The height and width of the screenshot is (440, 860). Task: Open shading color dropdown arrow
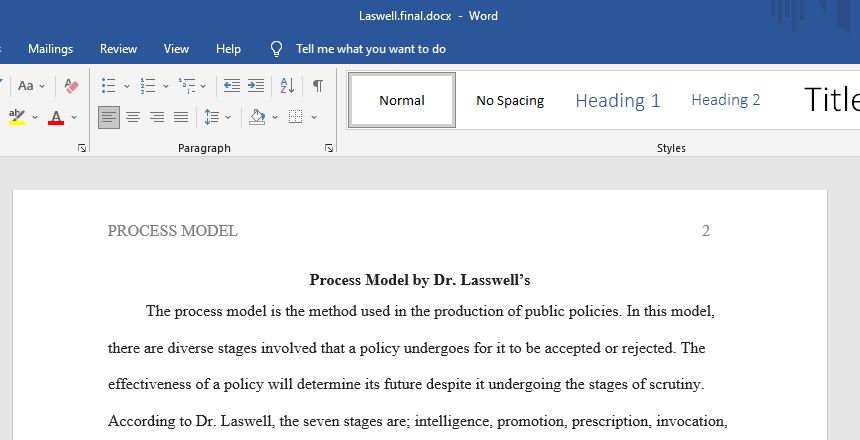click(x=275, y=117)
